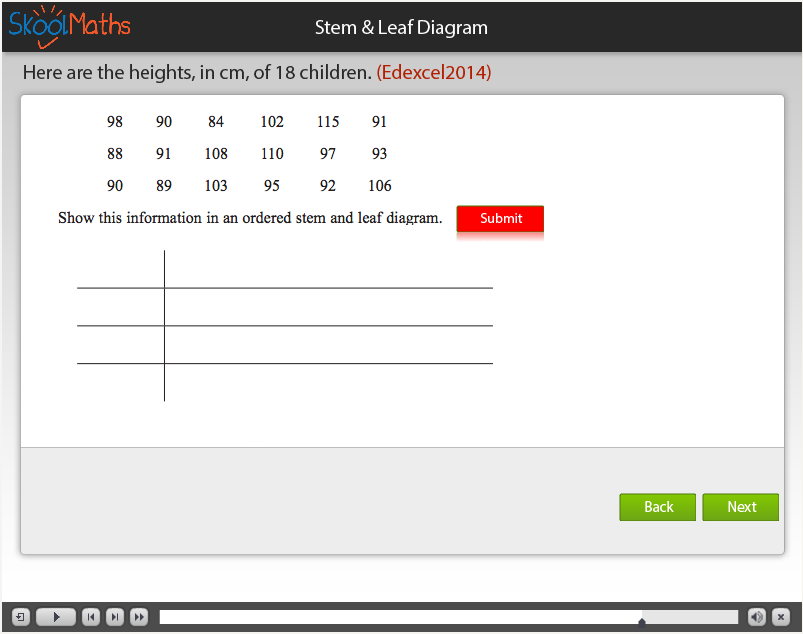Click the Stem & Leaf Diagram title
Image resolution: width=803 pixels, height=634 pixels.
pyautogui.click(x=401, y=27)
